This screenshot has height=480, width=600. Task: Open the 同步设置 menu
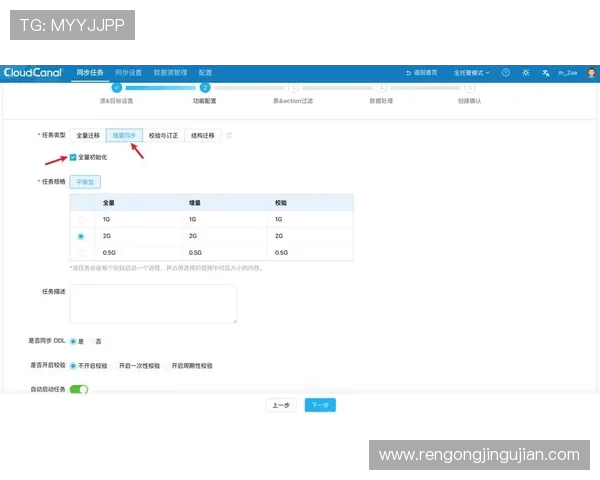128,73
